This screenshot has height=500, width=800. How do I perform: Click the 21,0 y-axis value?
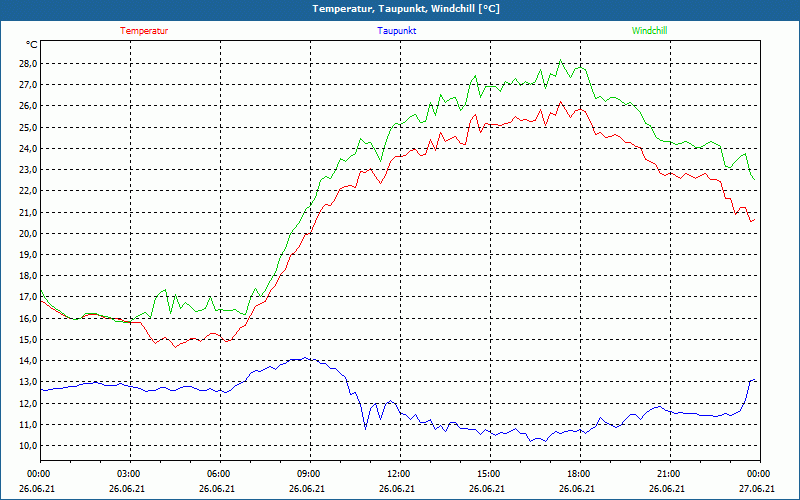[28, 212]
